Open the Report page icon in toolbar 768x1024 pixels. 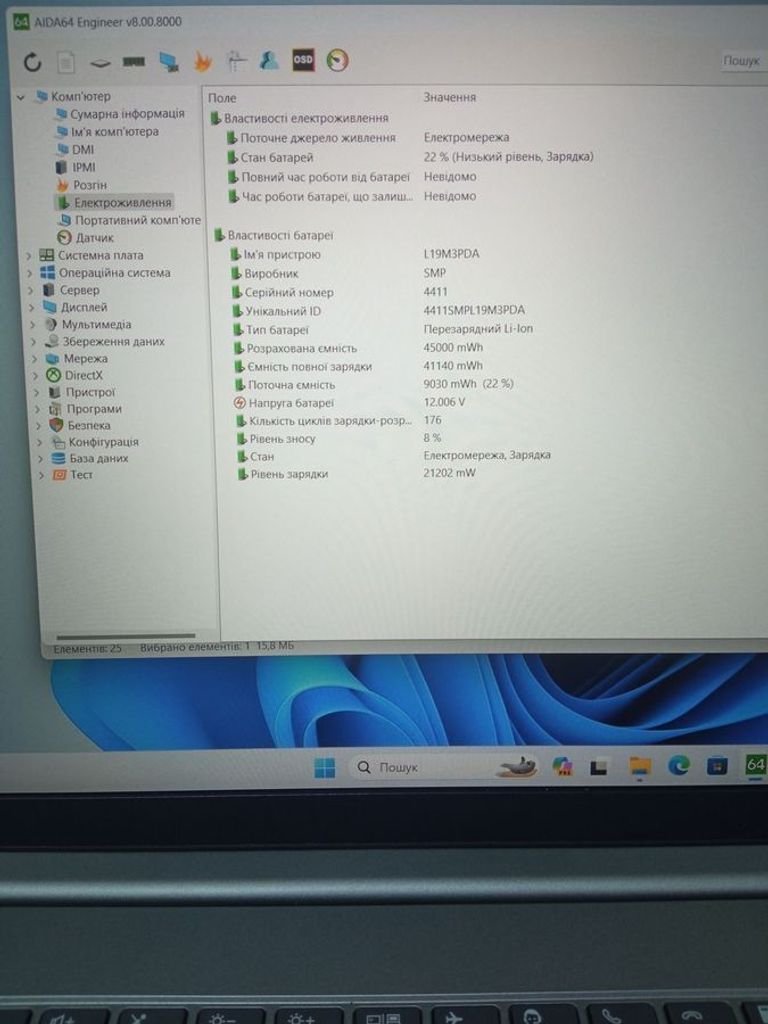pyautogui.click(x=66, y=63)
